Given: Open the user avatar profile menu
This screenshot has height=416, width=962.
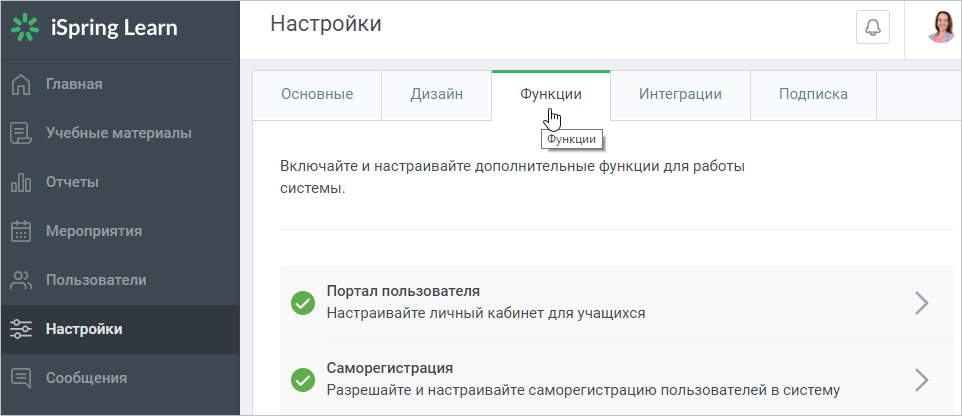Looking at the screenshot, I should 941,28.
